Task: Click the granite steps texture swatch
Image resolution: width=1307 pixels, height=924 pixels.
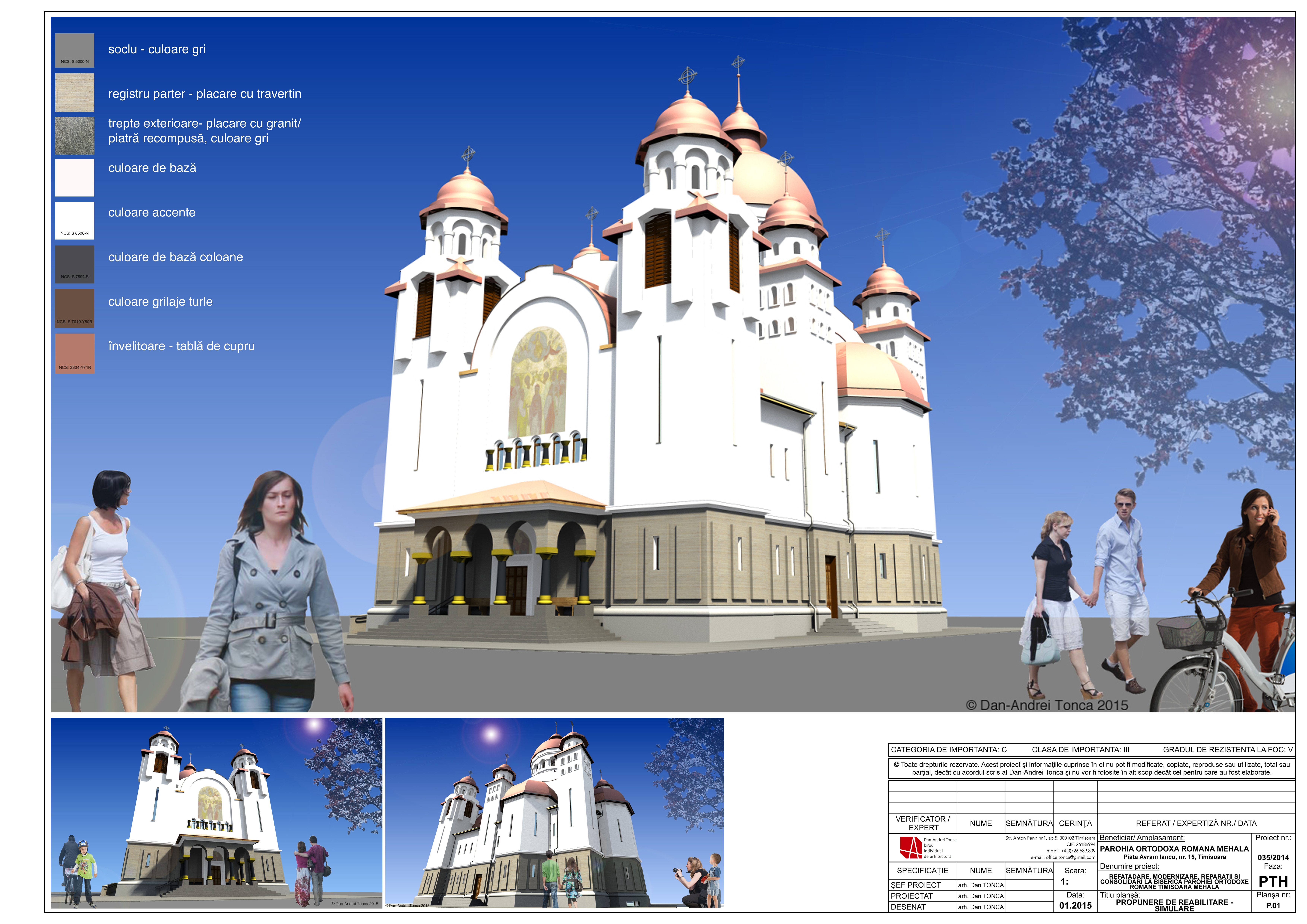Action: tap(75, 135)
